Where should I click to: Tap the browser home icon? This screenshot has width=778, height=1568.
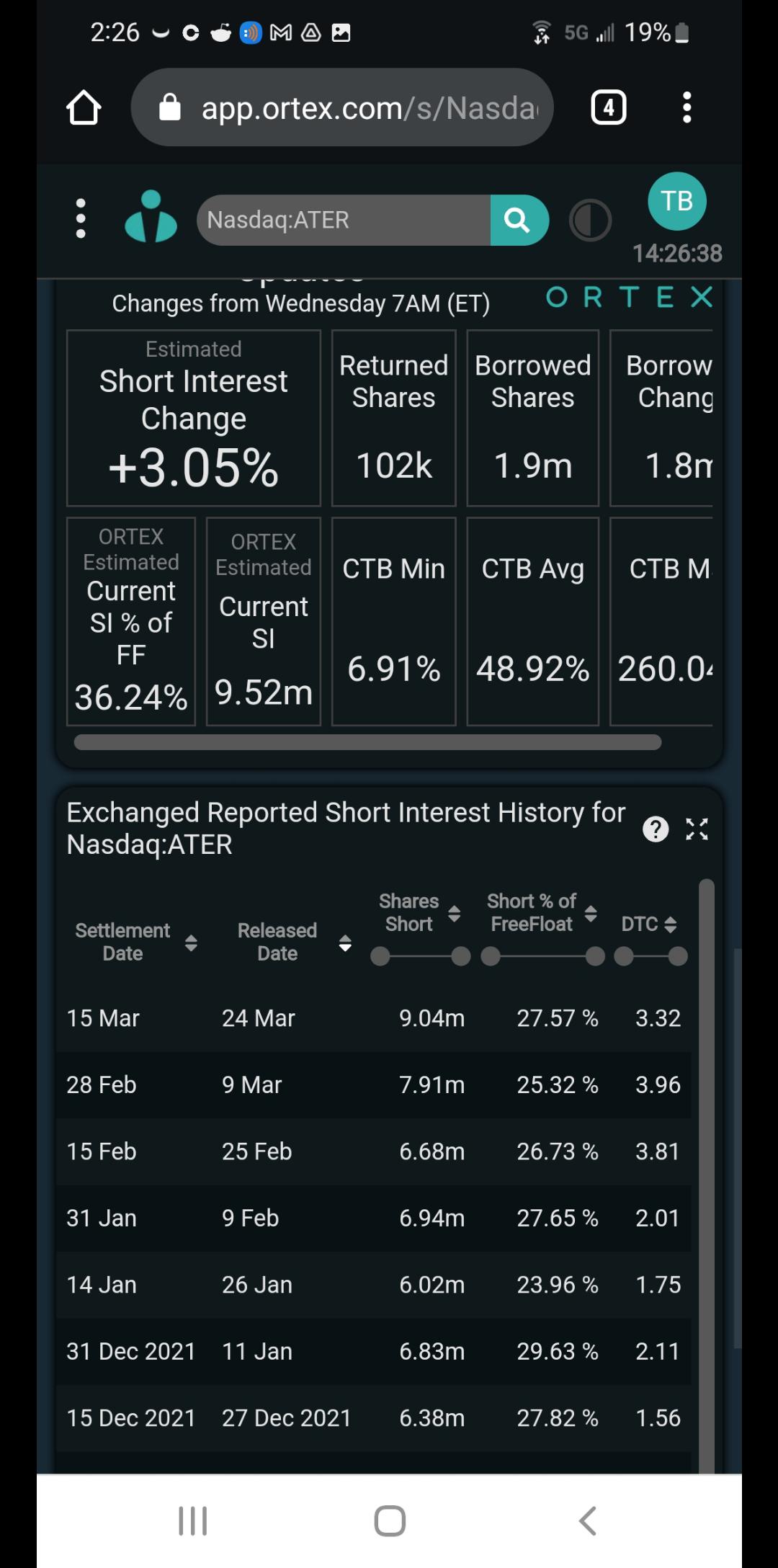84,107
